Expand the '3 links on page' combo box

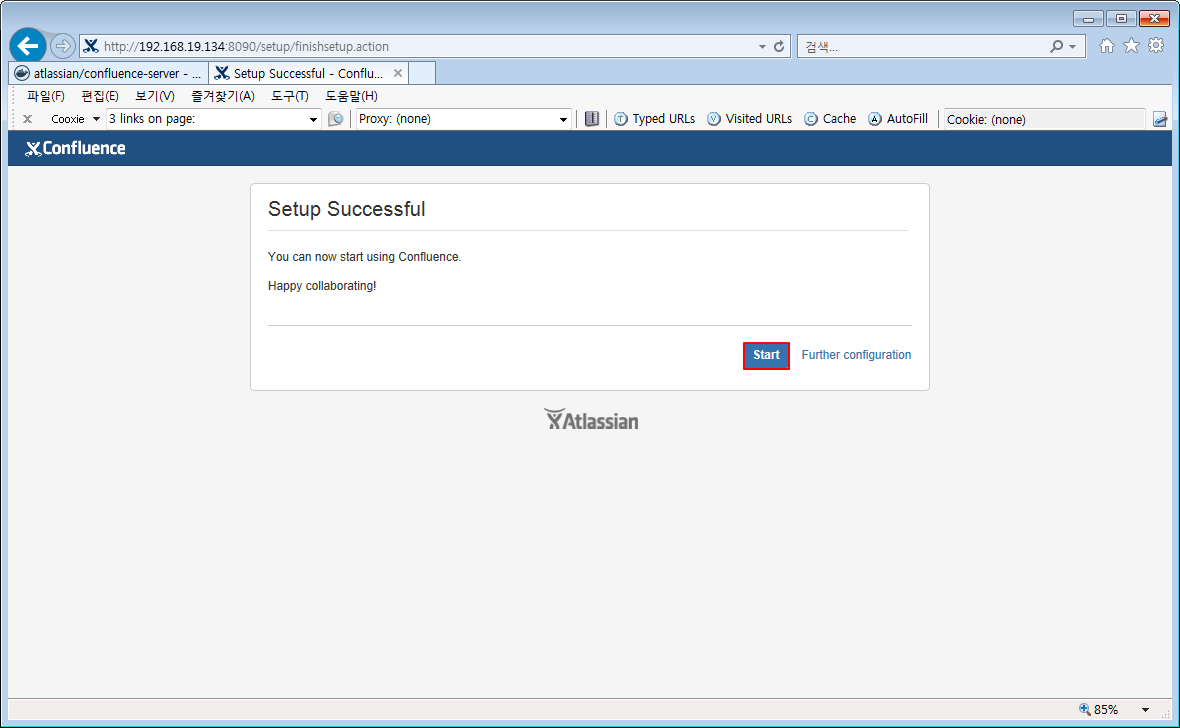point(313,120)
